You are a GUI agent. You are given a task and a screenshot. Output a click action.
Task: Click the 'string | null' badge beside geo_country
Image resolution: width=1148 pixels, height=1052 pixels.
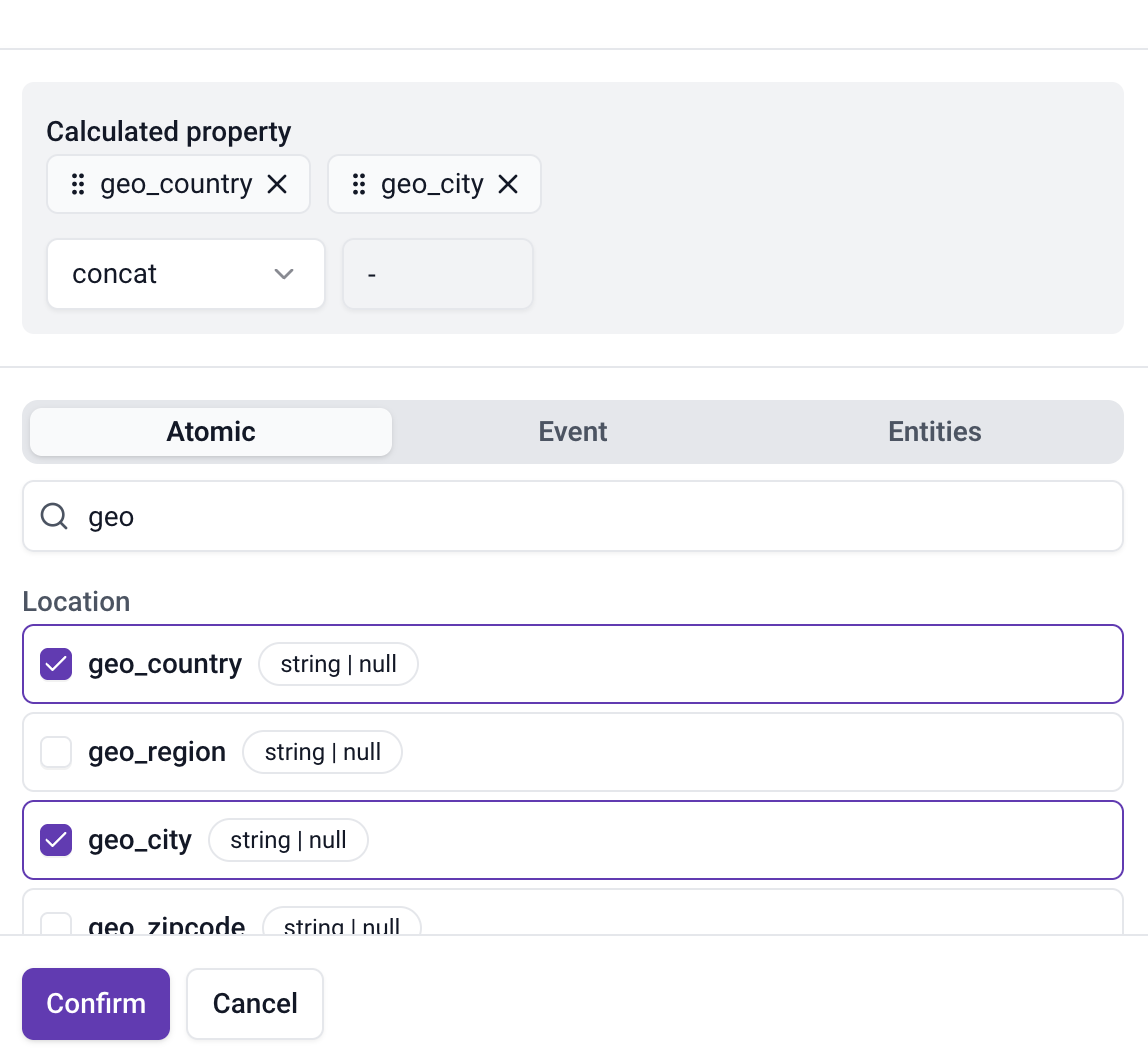tap(338, 664)
